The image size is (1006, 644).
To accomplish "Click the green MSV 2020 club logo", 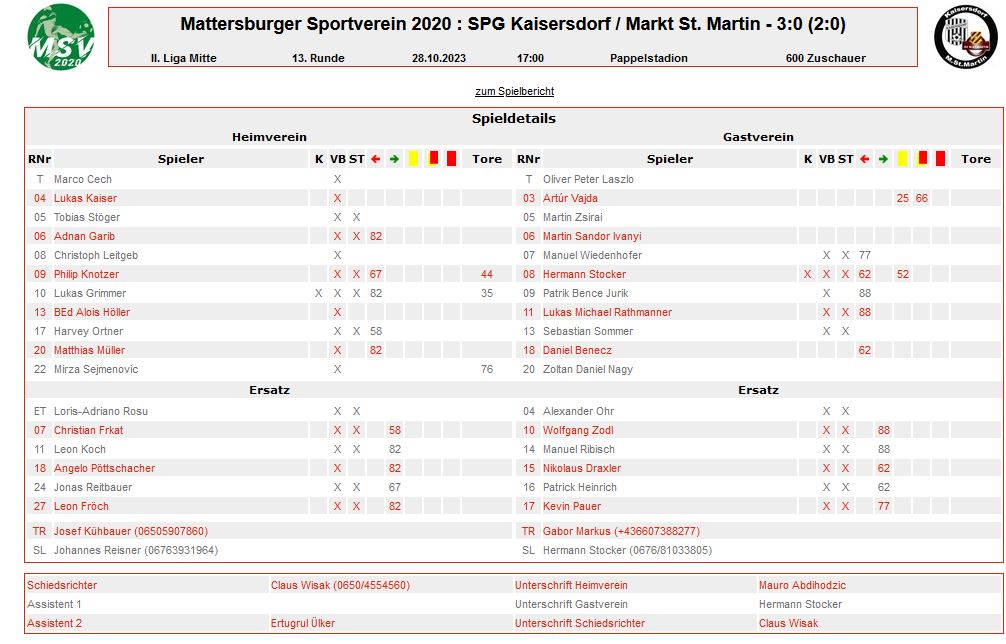I will (x=61, y=37).
